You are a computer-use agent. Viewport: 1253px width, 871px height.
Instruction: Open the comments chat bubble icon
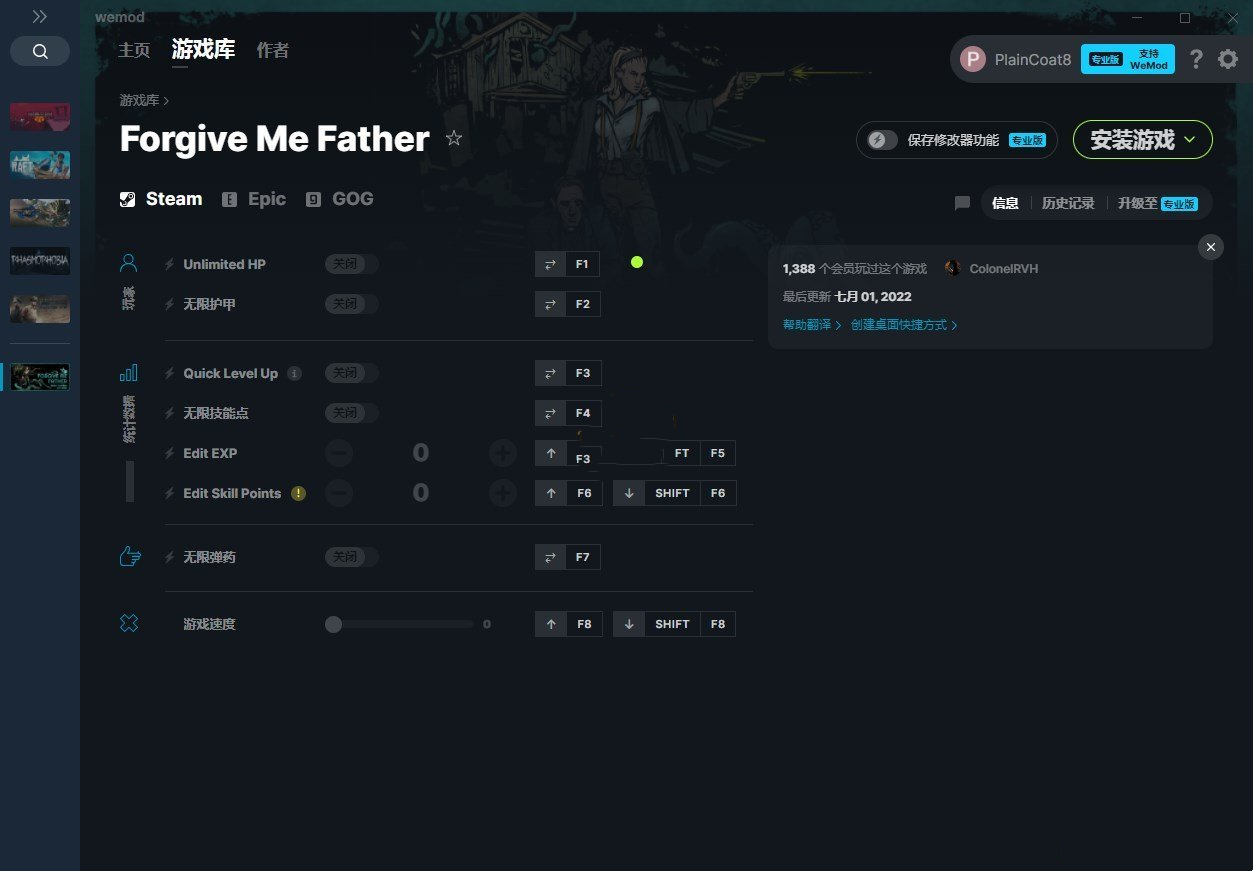click(x=962, y=203)
